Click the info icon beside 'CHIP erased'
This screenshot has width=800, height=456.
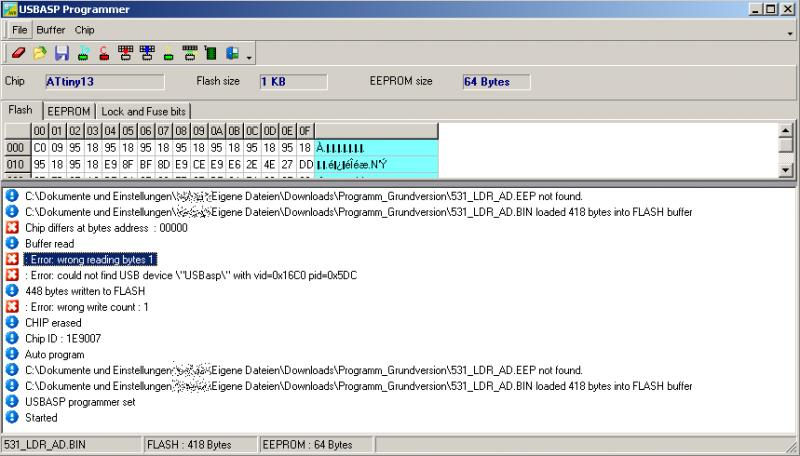coord(12,322)
